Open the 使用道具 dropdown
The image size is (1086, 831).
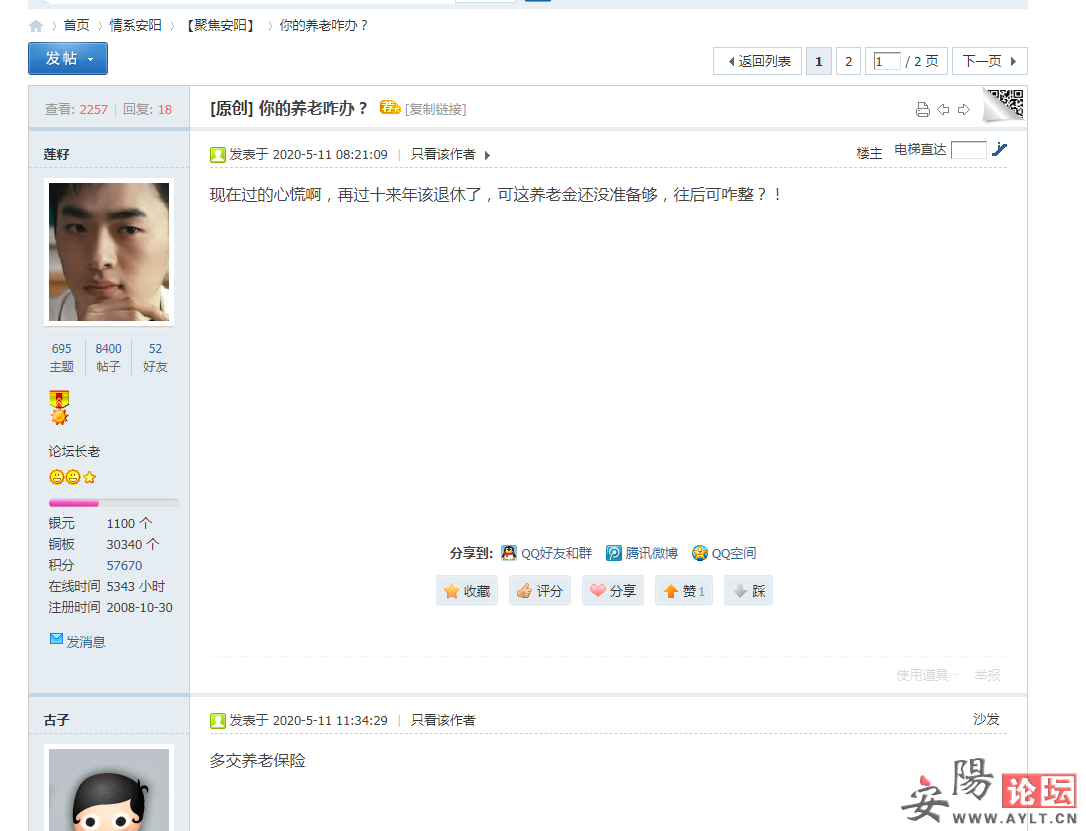pyautogui.click(x=927, y=675)
